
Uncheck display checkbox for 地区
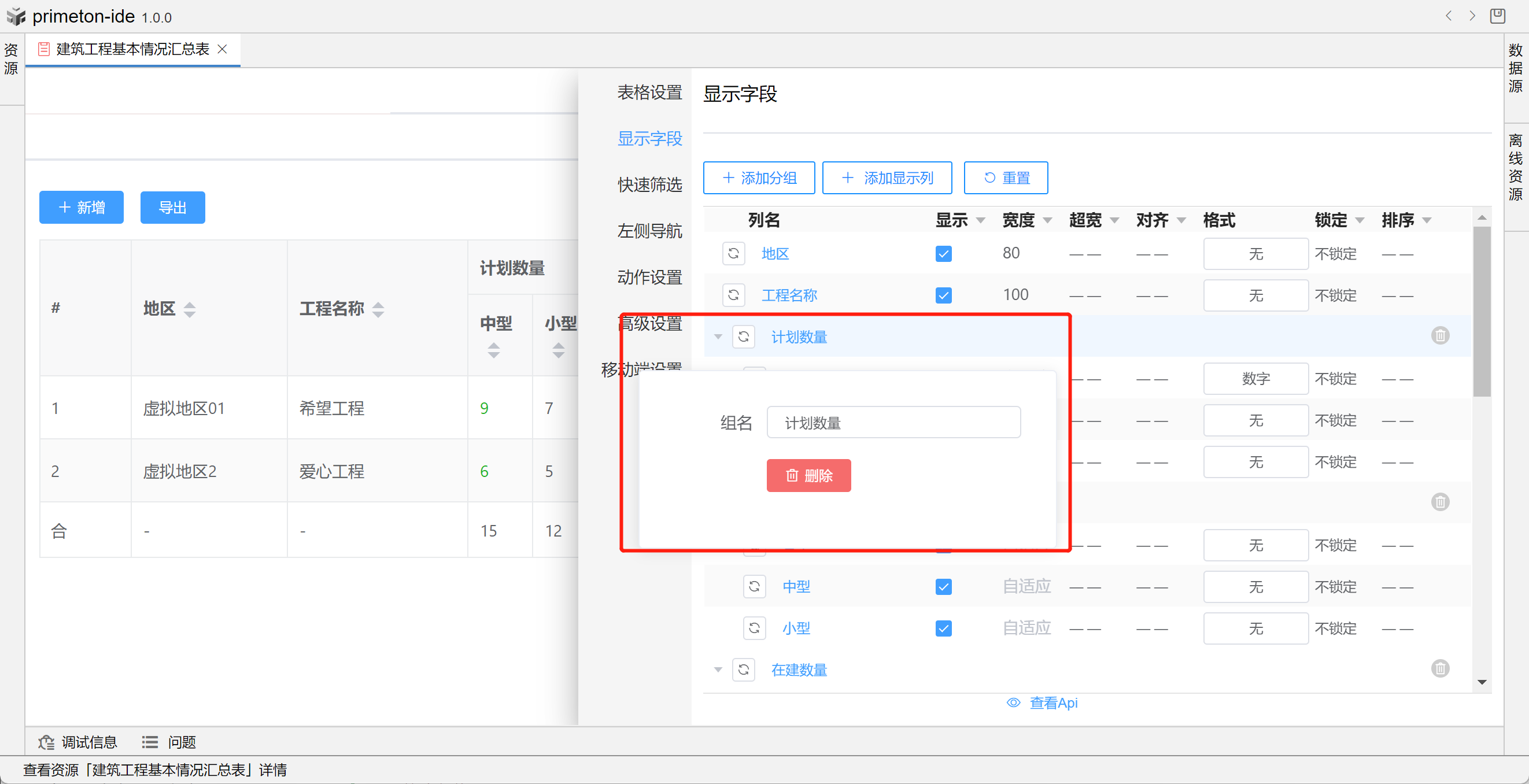(x=943, y=254)
